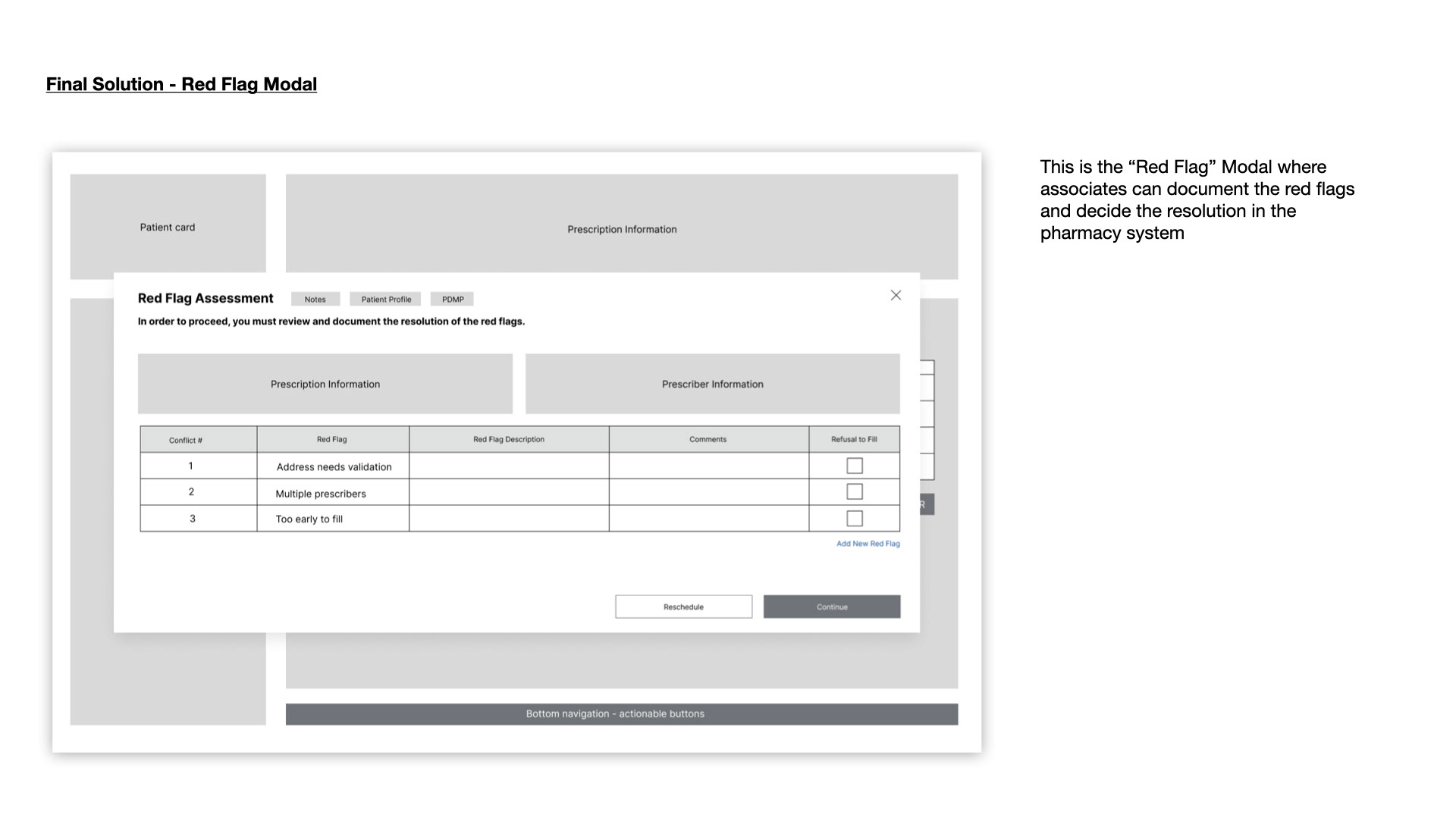Select the modal's Prescription Information panel
1456x819 pixels.
pyautogui.click(x=325, y=384)
